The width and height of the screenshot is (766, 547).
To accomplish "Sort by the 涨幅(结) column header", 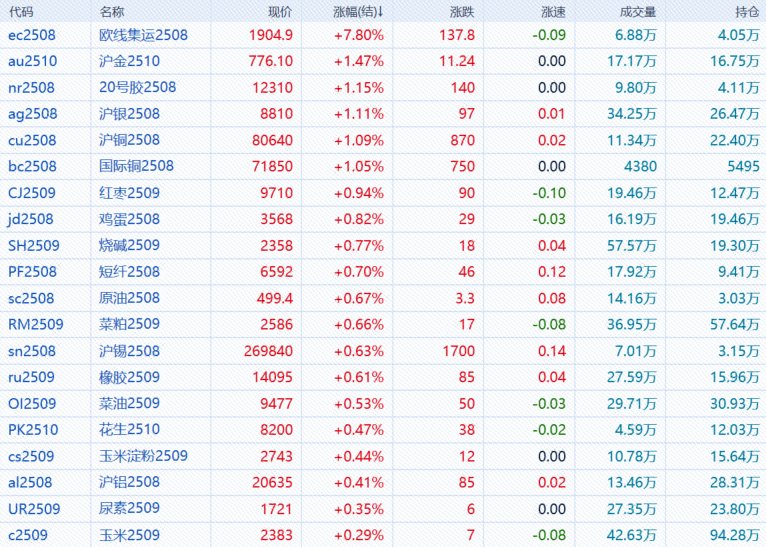I will (x=359, y=12).
